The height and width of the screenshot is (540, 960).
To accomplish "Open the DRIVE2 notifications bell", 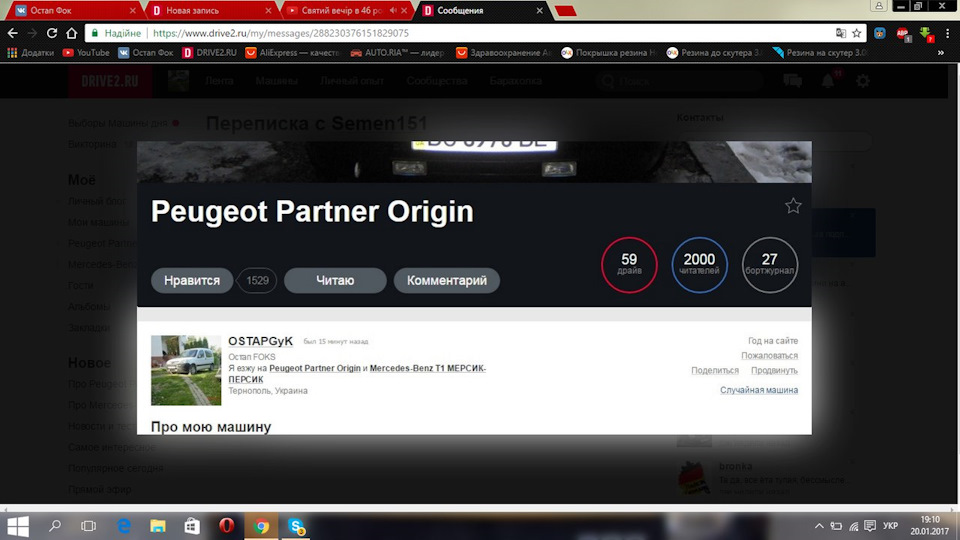I will pos(828,80).
